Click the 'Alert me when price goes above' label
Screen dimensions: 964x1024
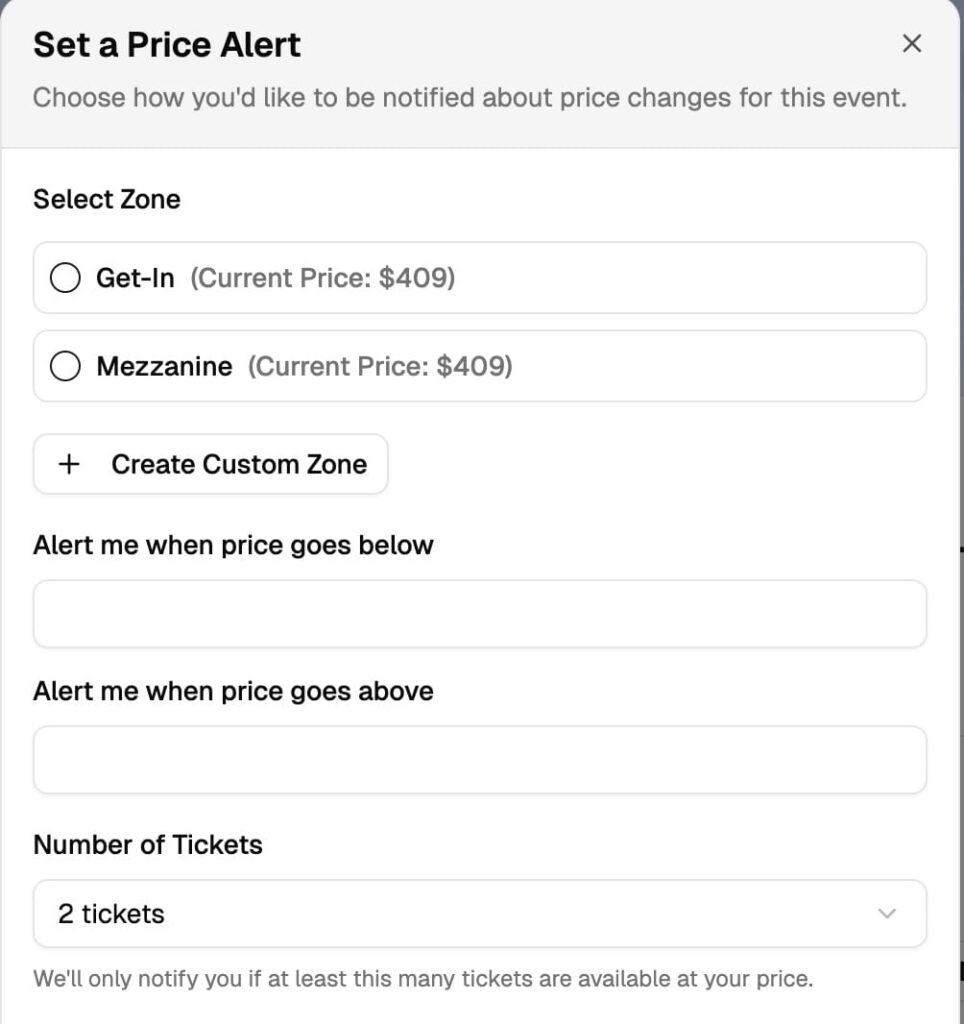233,692
